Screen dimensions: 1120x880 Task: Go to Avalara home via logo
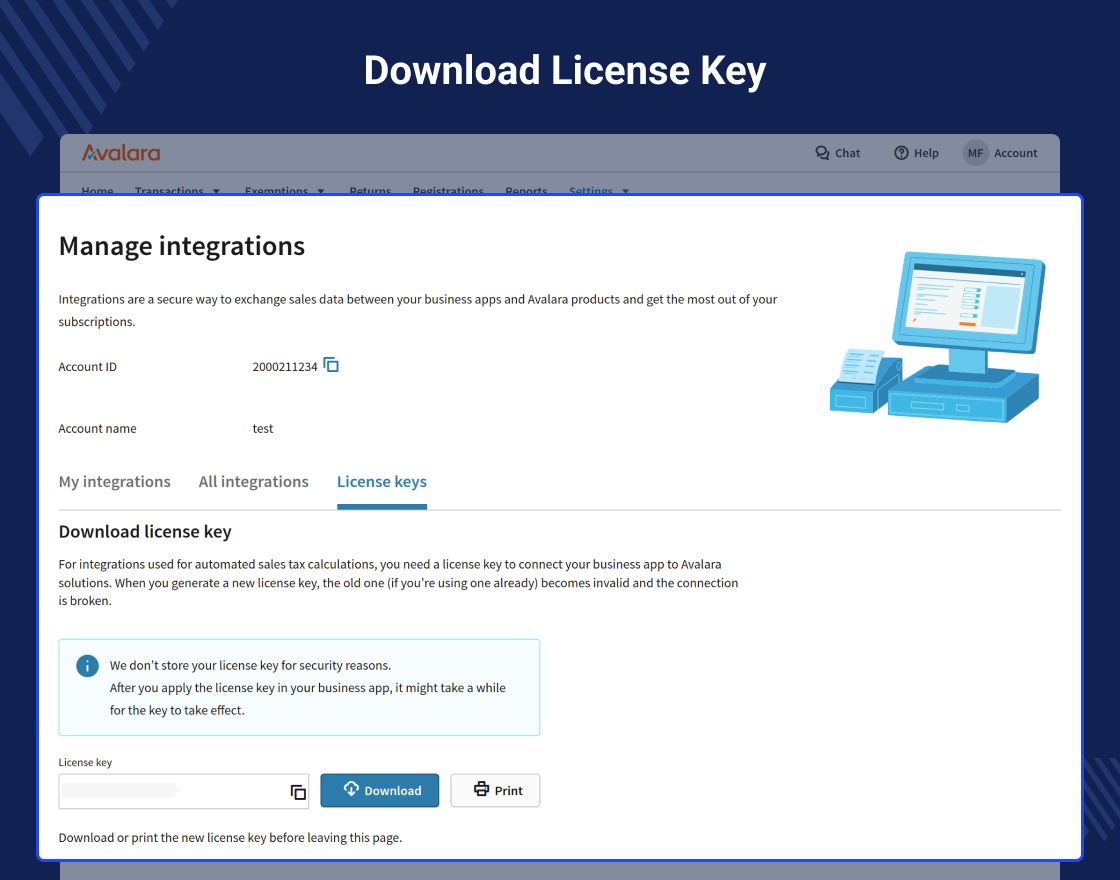pyautogui.click(x=121, y=152)
